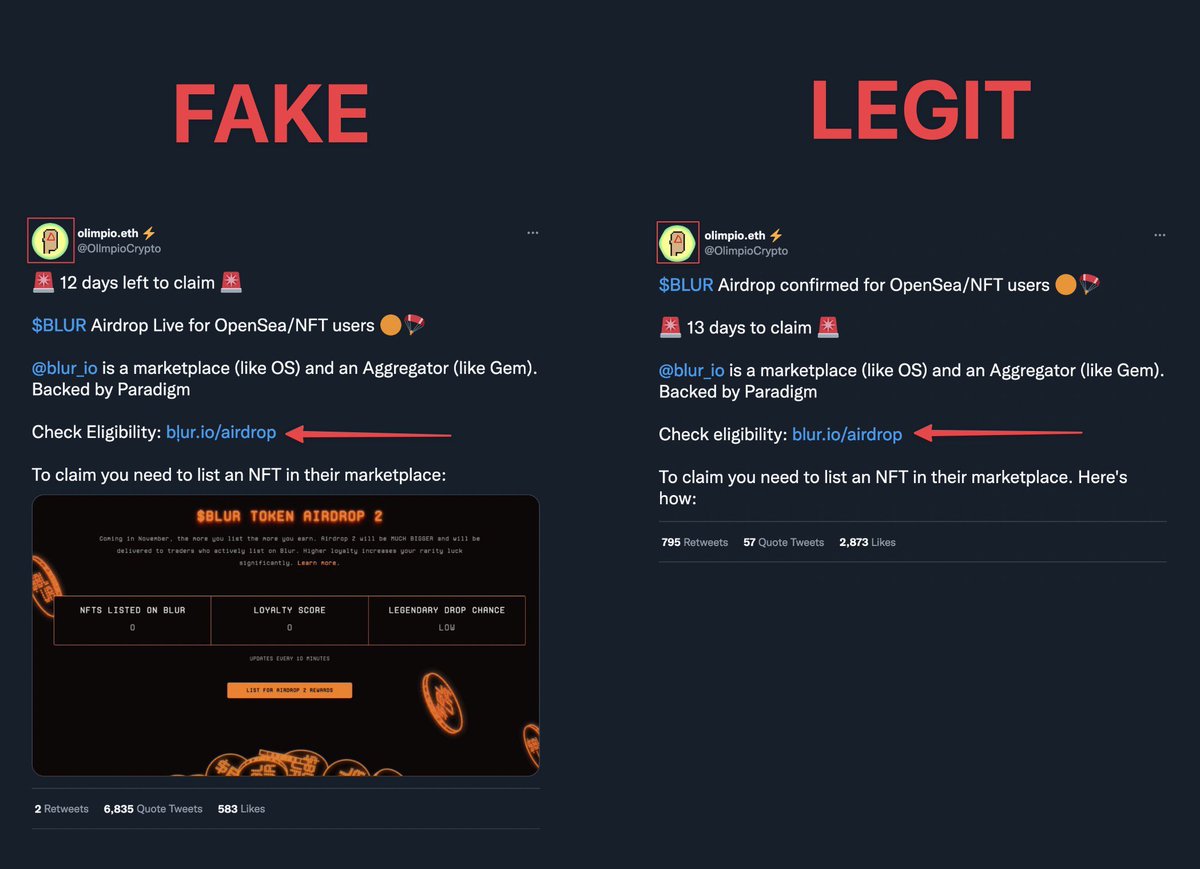Viewport: 1200px width, 869px height.
Task: Click List For Airdrop 2 Rewards button
Action: (289, 690)
